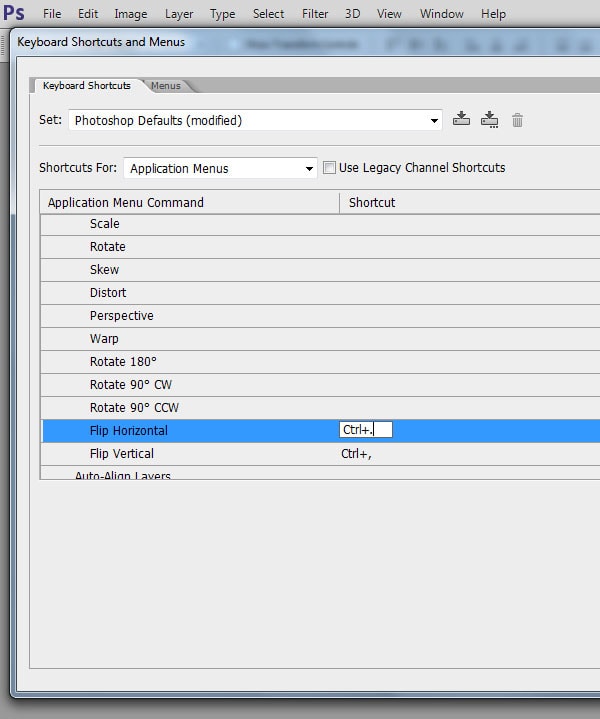Open the Image menu
This screenshot has width=600, height=719.
(131, 14)
